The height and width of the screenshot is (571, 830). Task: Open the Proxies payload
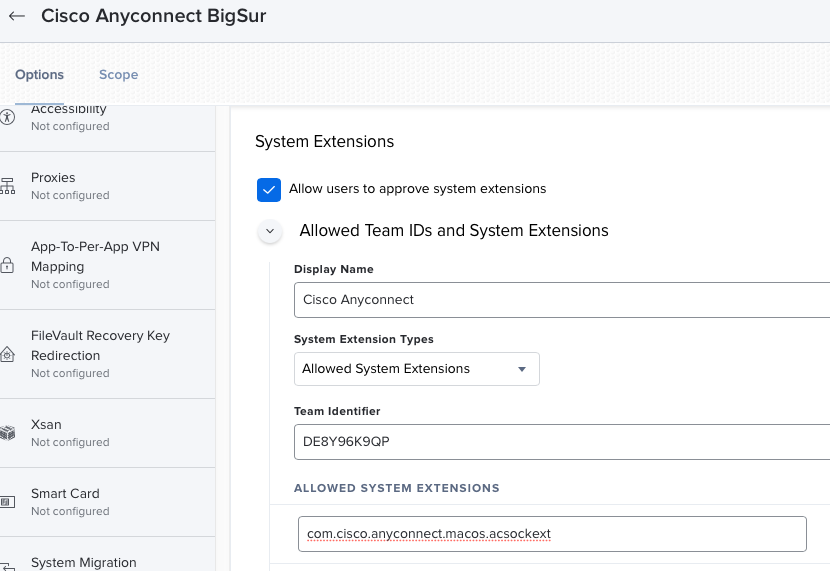click(x=107, y=186)
